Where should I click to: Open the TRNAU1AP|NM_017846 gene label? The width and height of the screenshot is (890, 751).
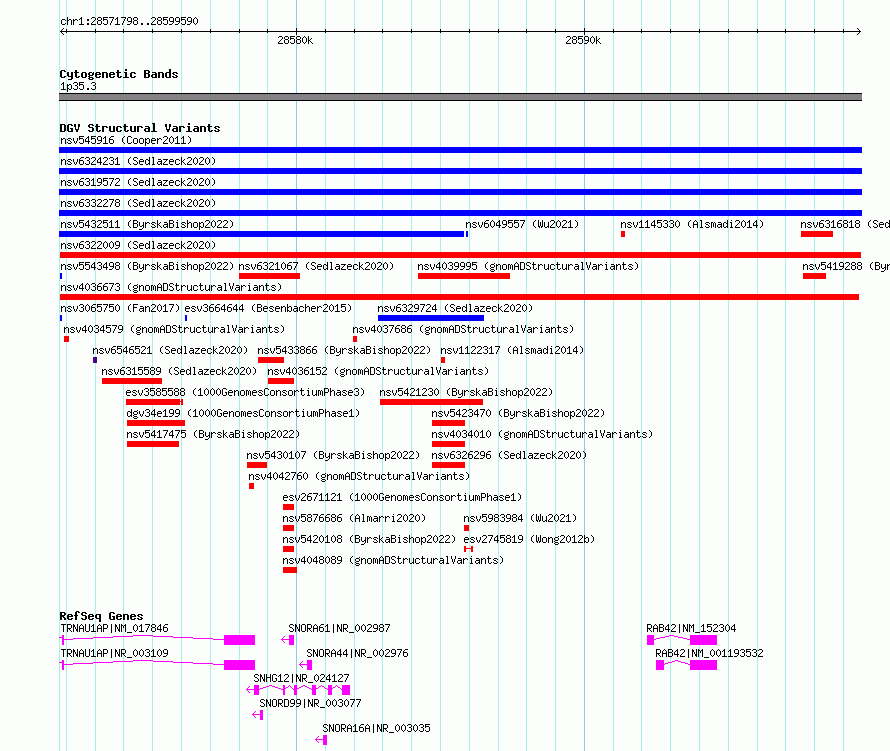coord(114,628)
